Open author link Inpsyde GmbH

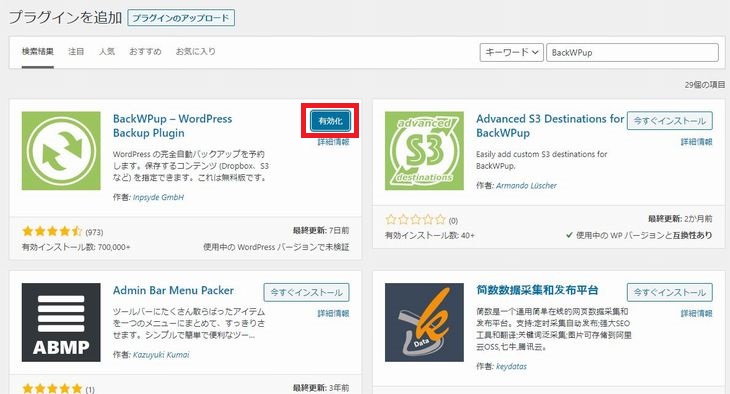158,197
